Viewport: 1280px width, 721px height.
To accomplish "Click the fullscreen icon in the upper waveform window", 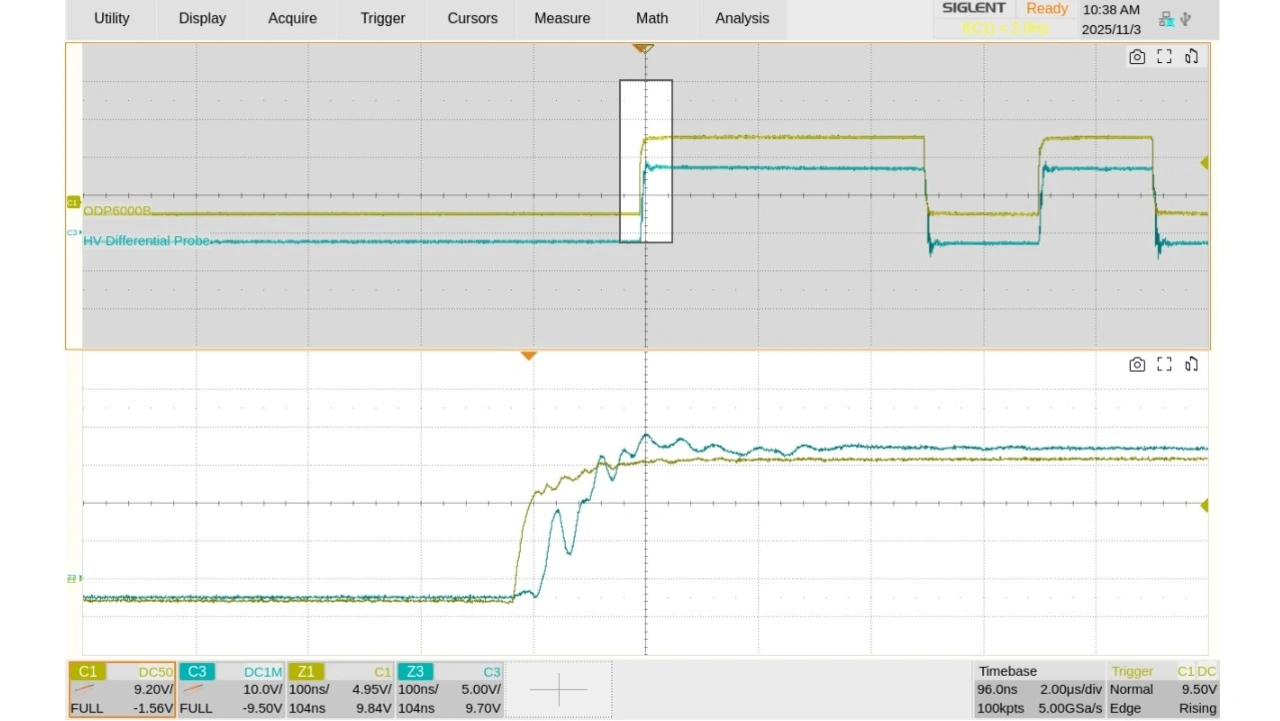I will point(1164,57).
